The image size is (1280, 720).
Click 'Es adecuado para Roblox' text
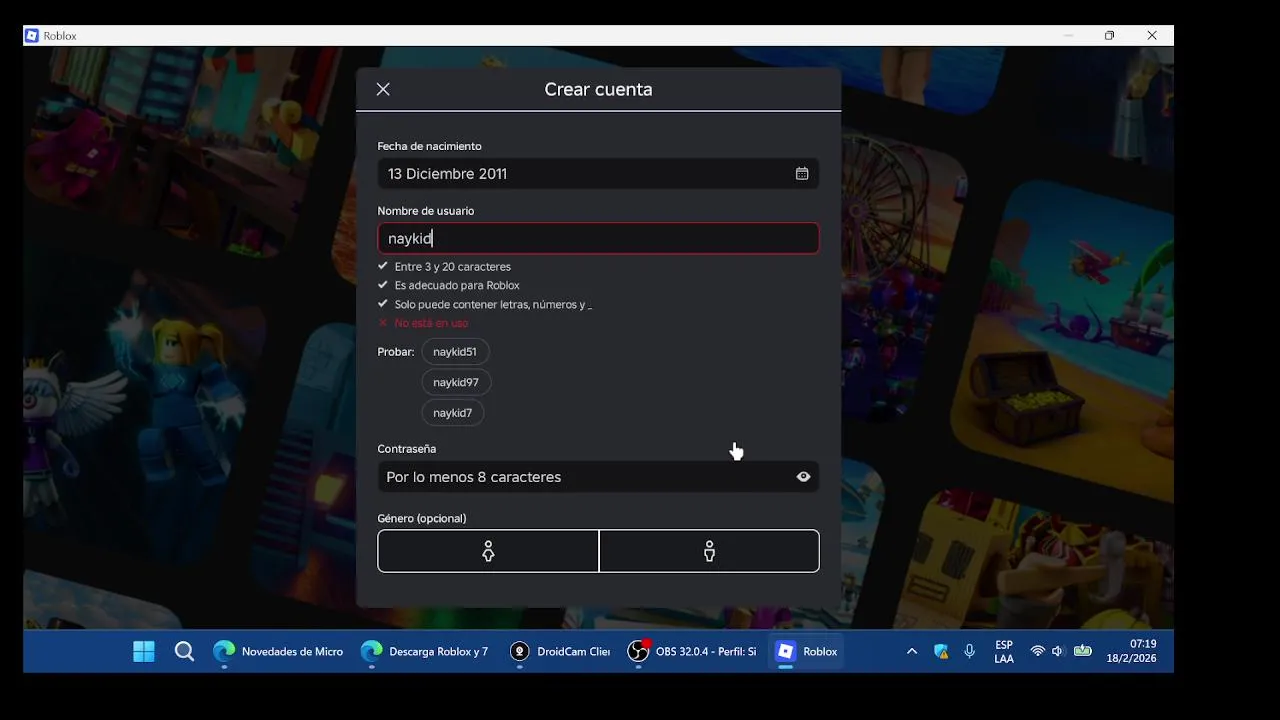point(457,286)
